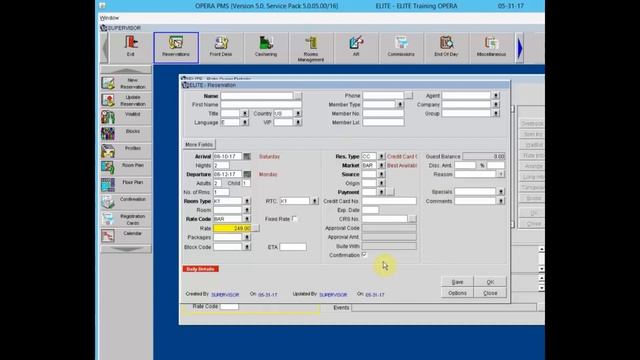Open Waitlist in sidebar

coord(126,117)
